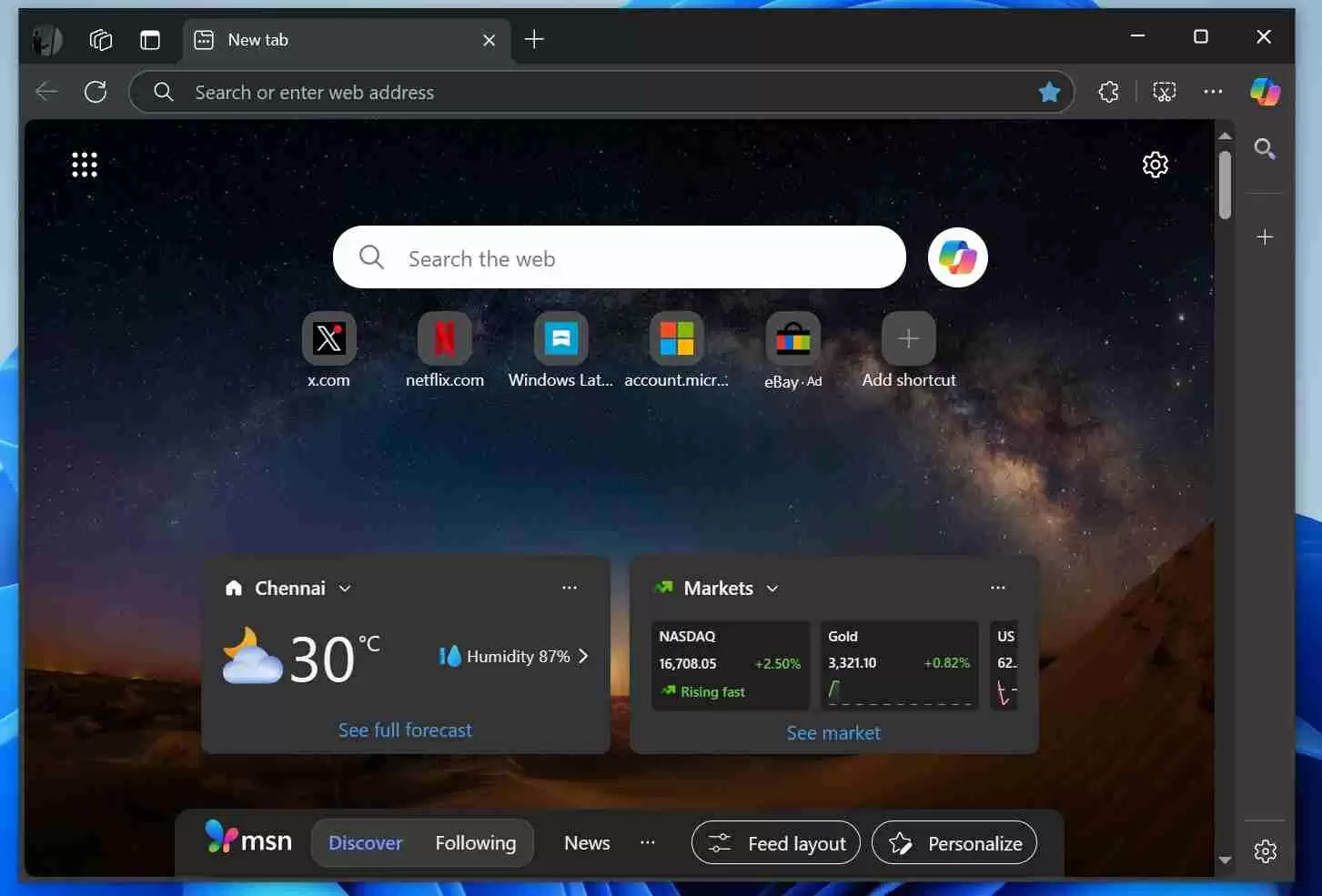Expand humidity details with the chevron
1322x896 pixels.
pos(583,656)
